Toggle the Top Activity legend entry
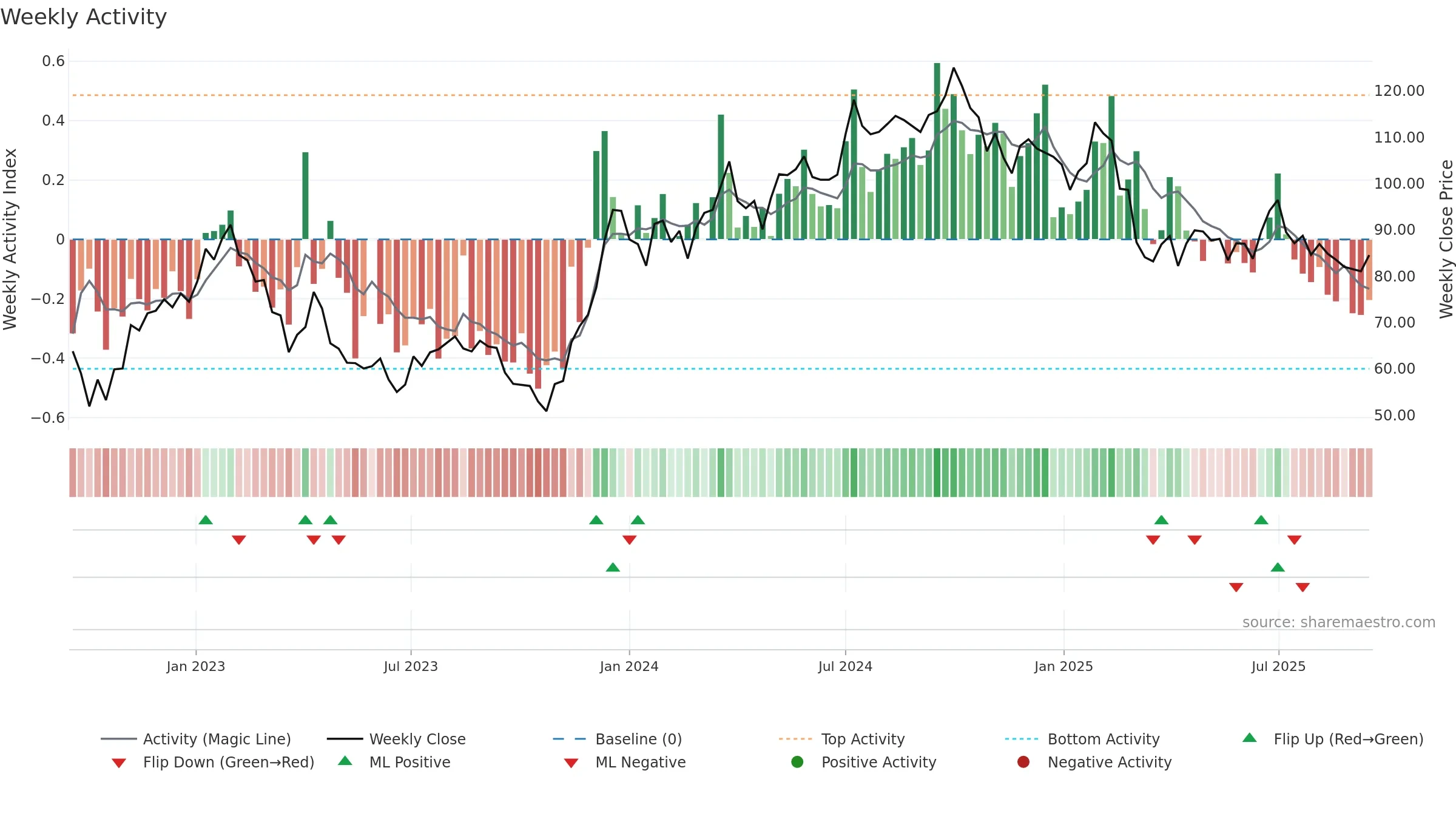1456x819 pixels. [842, 739]
